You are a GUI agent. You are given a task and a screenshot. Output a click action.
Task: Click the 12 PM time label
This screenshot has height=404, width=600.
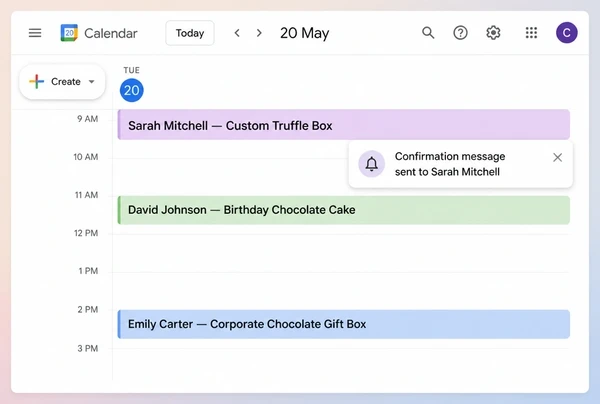click(x=86, y=233)
